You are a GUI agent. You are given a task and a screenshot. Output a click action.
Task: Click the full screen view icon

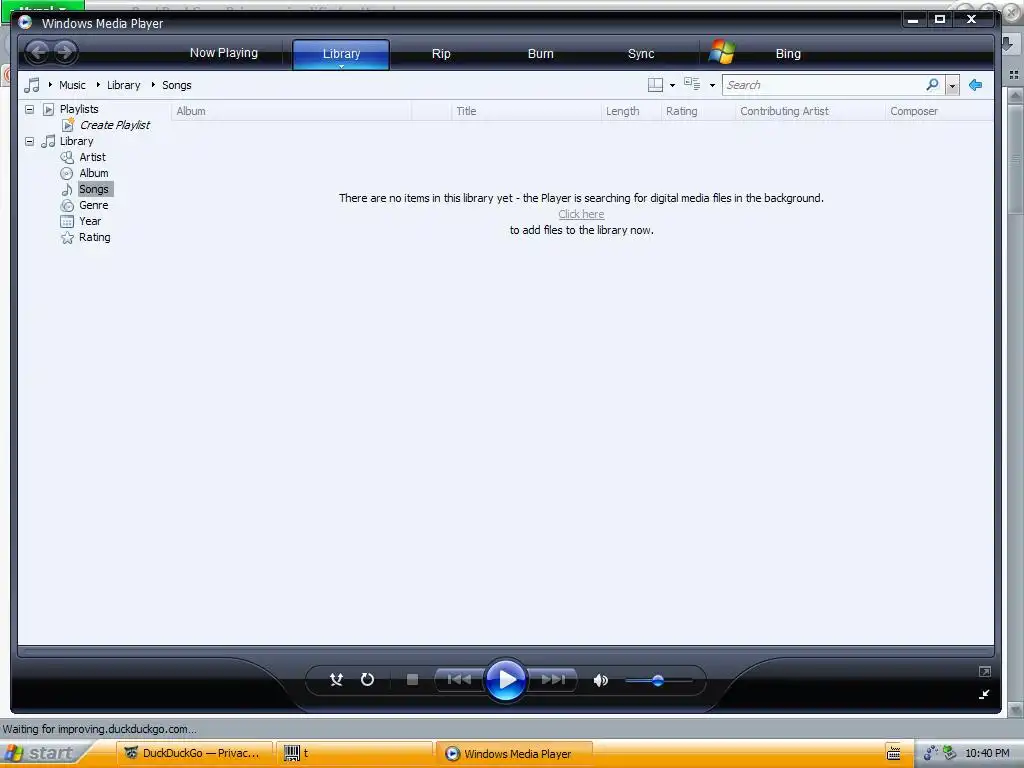(985, 671)
